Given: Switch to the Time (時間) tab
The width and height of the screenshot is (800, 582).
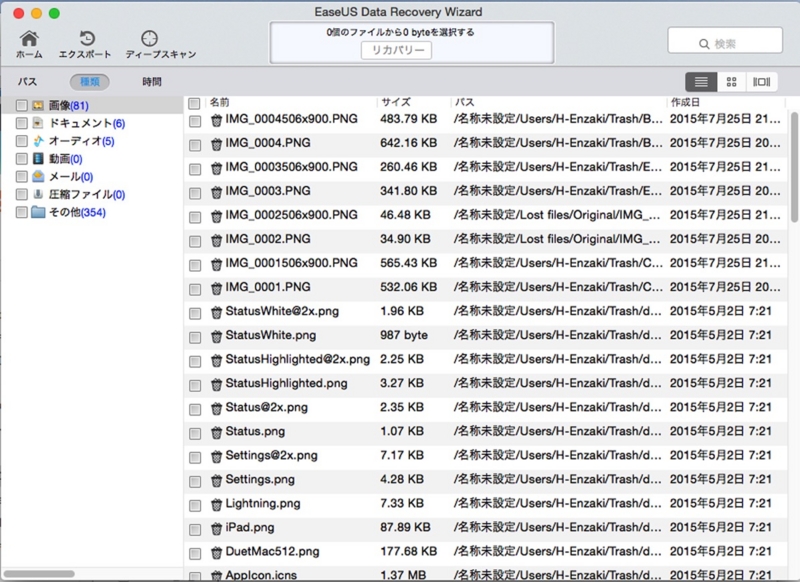Looking at the screenshot, I should pos(152,82).
